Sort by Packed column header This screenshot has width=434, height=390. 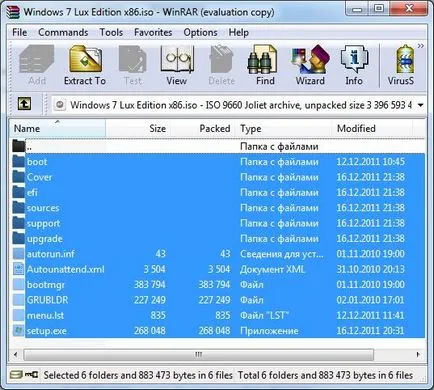203,128
